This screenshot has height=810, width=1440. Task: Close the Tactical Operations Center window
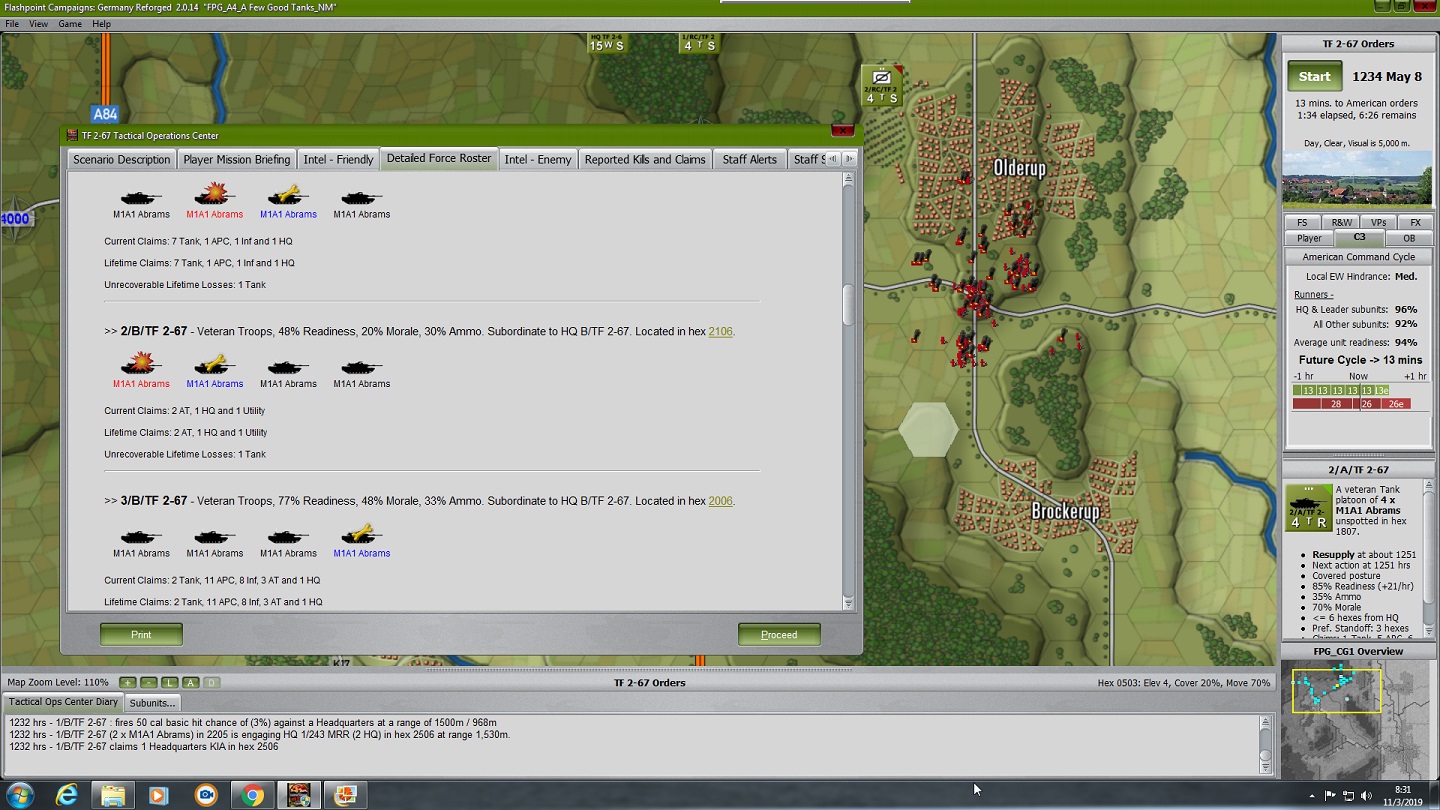(842, 132)
